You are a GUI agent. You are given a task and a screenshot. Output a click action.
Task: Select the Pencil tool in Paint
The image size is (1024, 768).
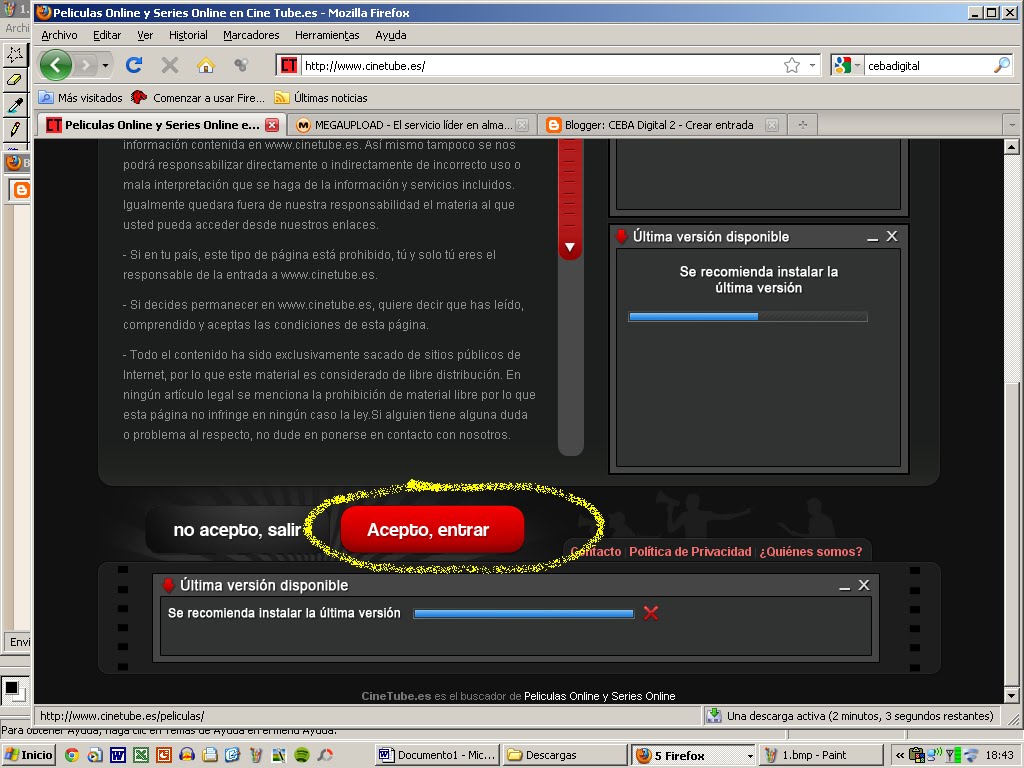(x=14, y=129)
